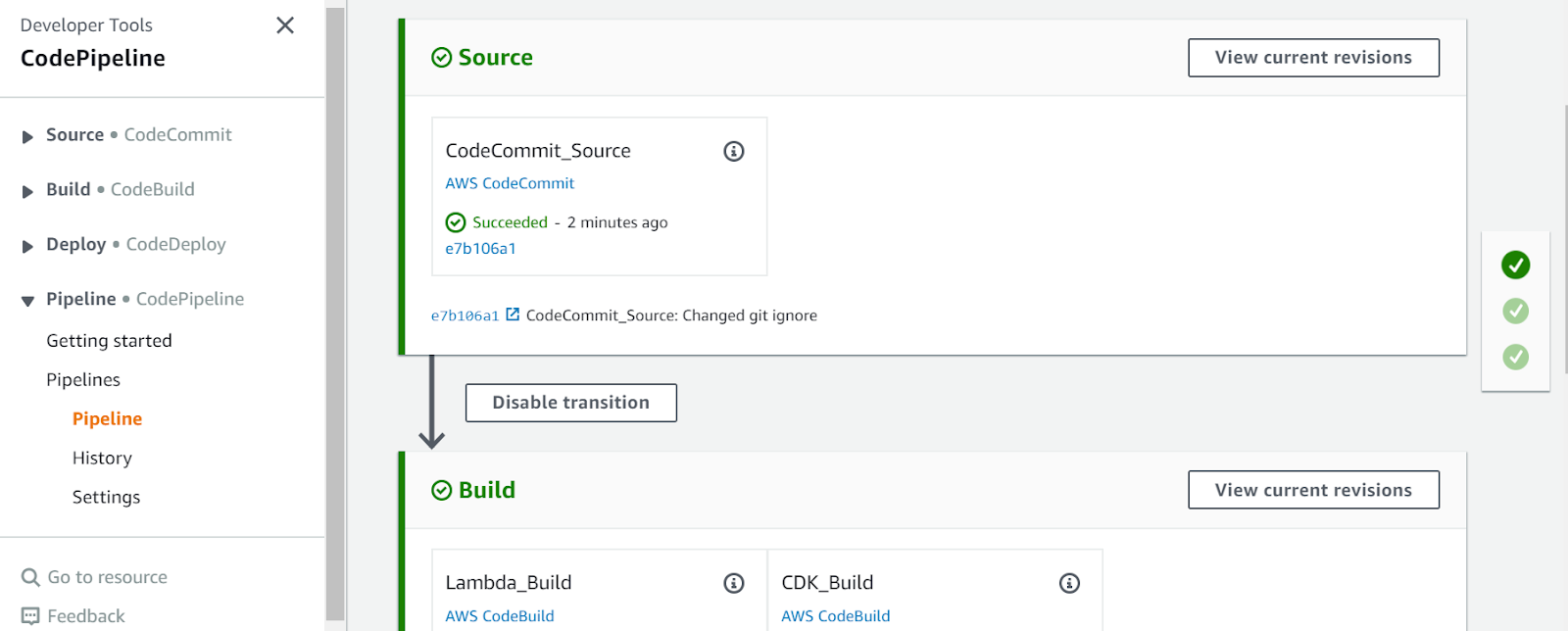
Task: Click the search magnifier icon
Action: (30, 577)
